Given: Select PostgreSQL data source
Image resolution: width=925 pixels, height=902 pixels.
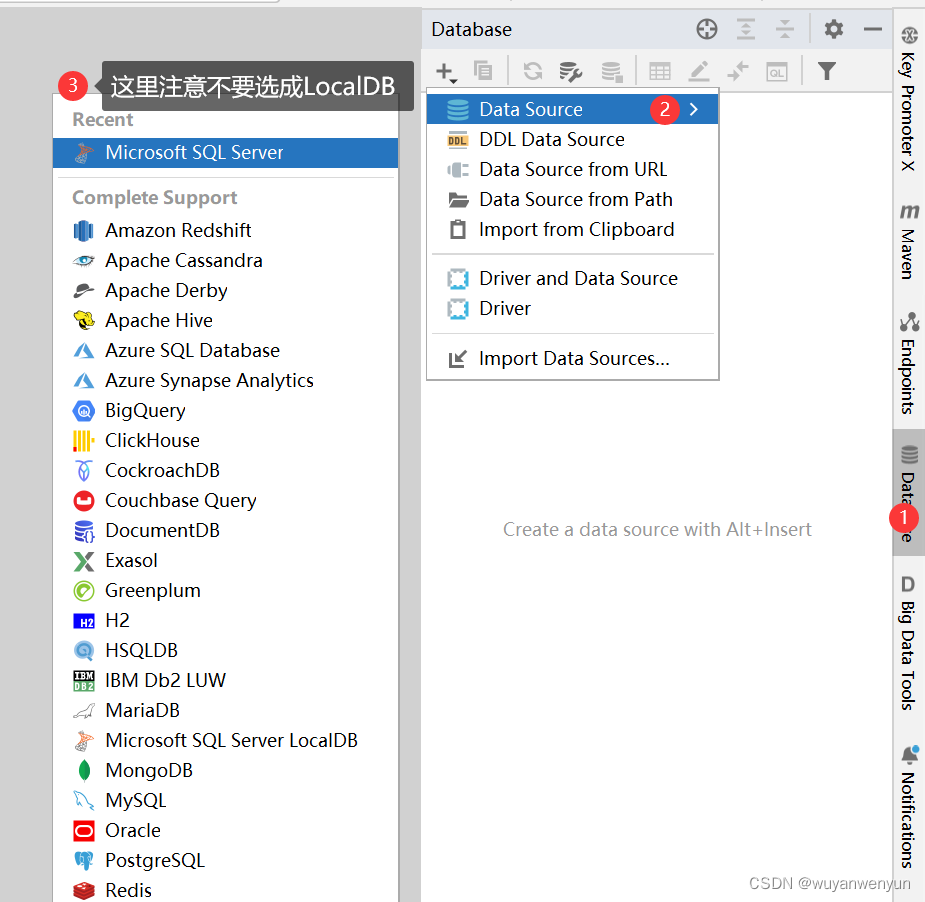Looking at the screenshot, I should pos(225,861).
